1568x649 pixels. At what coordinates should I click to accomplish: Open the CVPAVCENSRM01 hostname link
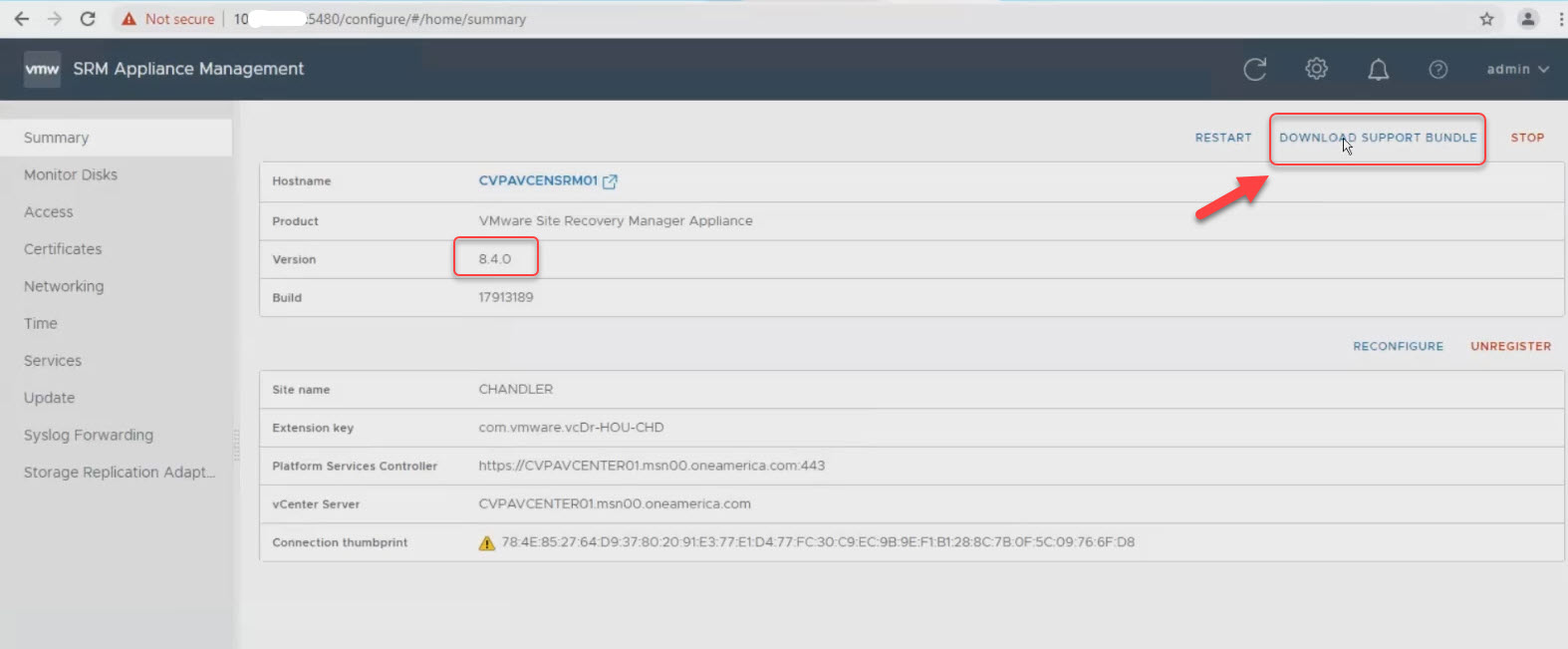(x=538, y=181)
